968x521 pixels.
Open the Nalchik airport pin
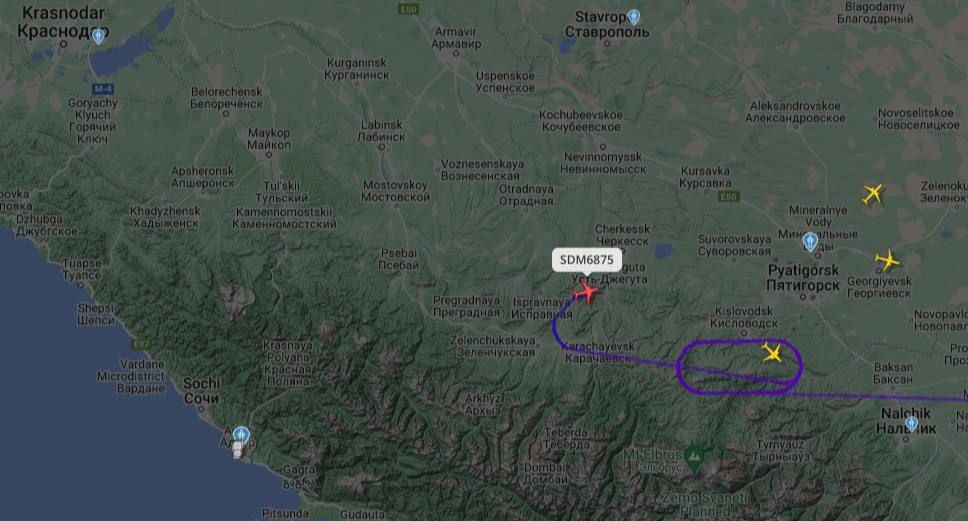(x=911, y=424)
